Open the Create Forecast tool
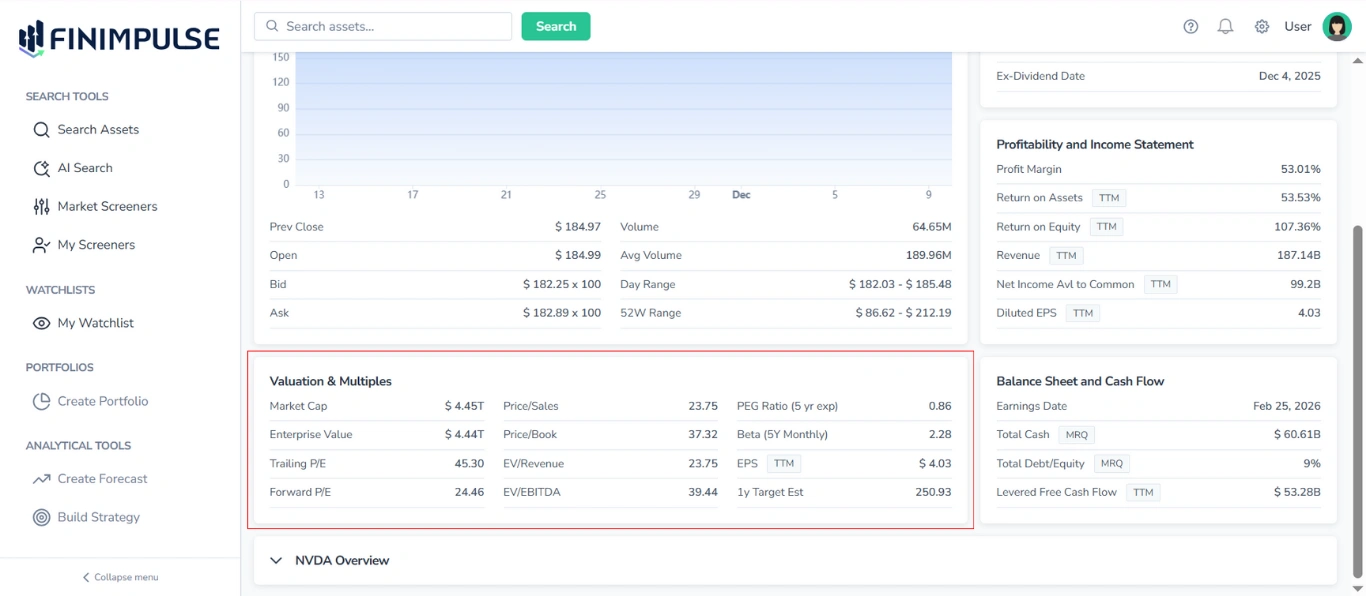The image size is (1366, 596). coord(103,478)
